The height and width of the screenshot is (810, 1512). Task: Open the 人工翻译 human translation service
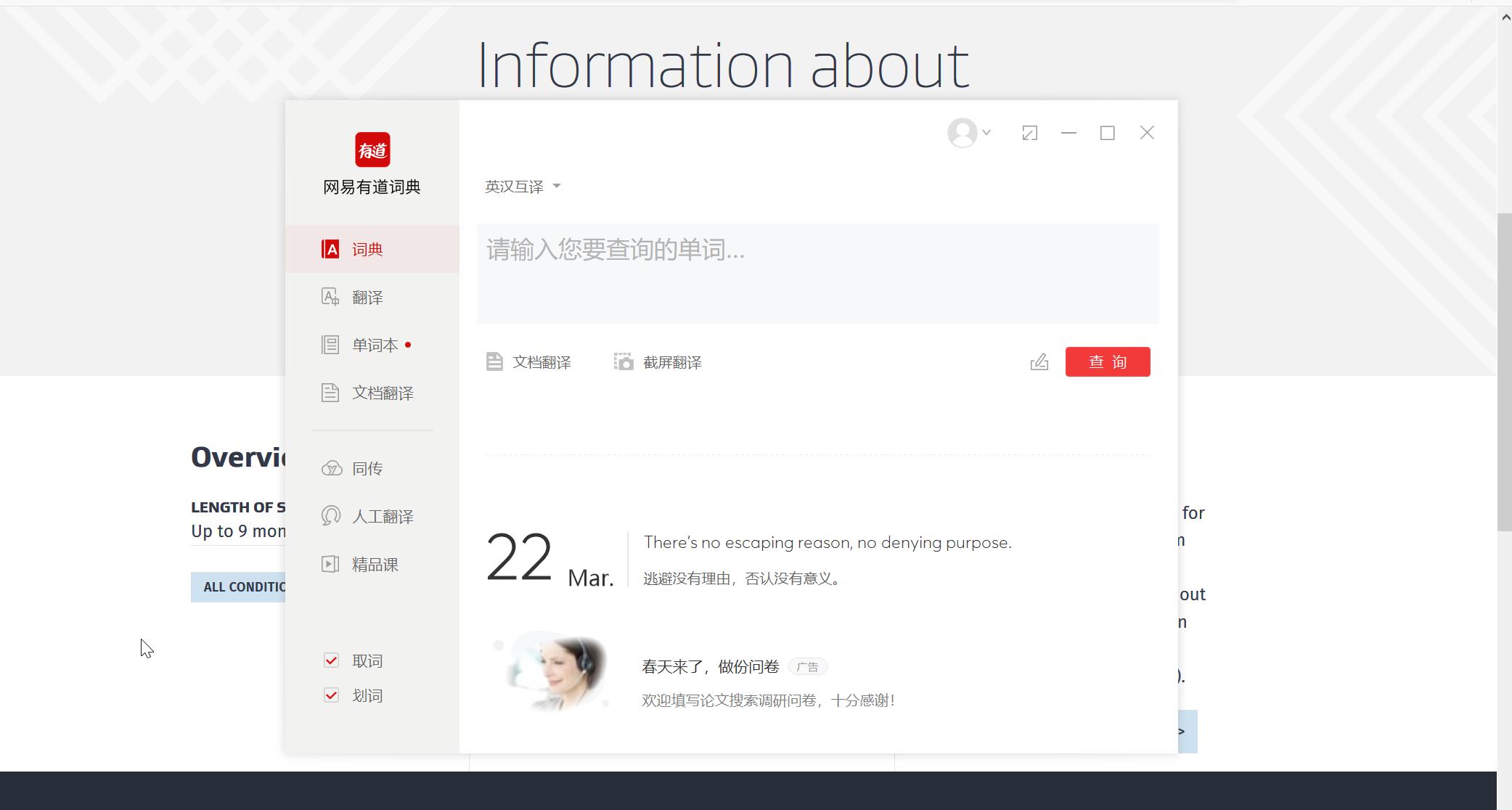pos(383,516)
